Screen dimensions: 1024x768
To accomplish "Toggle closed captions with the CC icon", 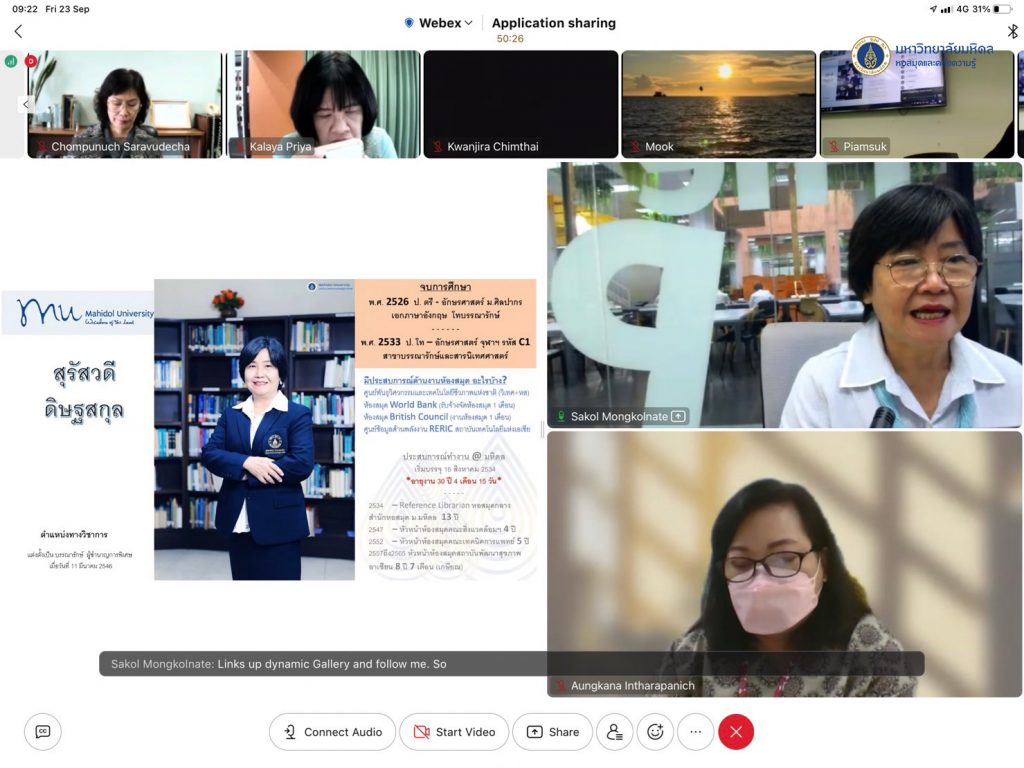I will click(42, 732).
